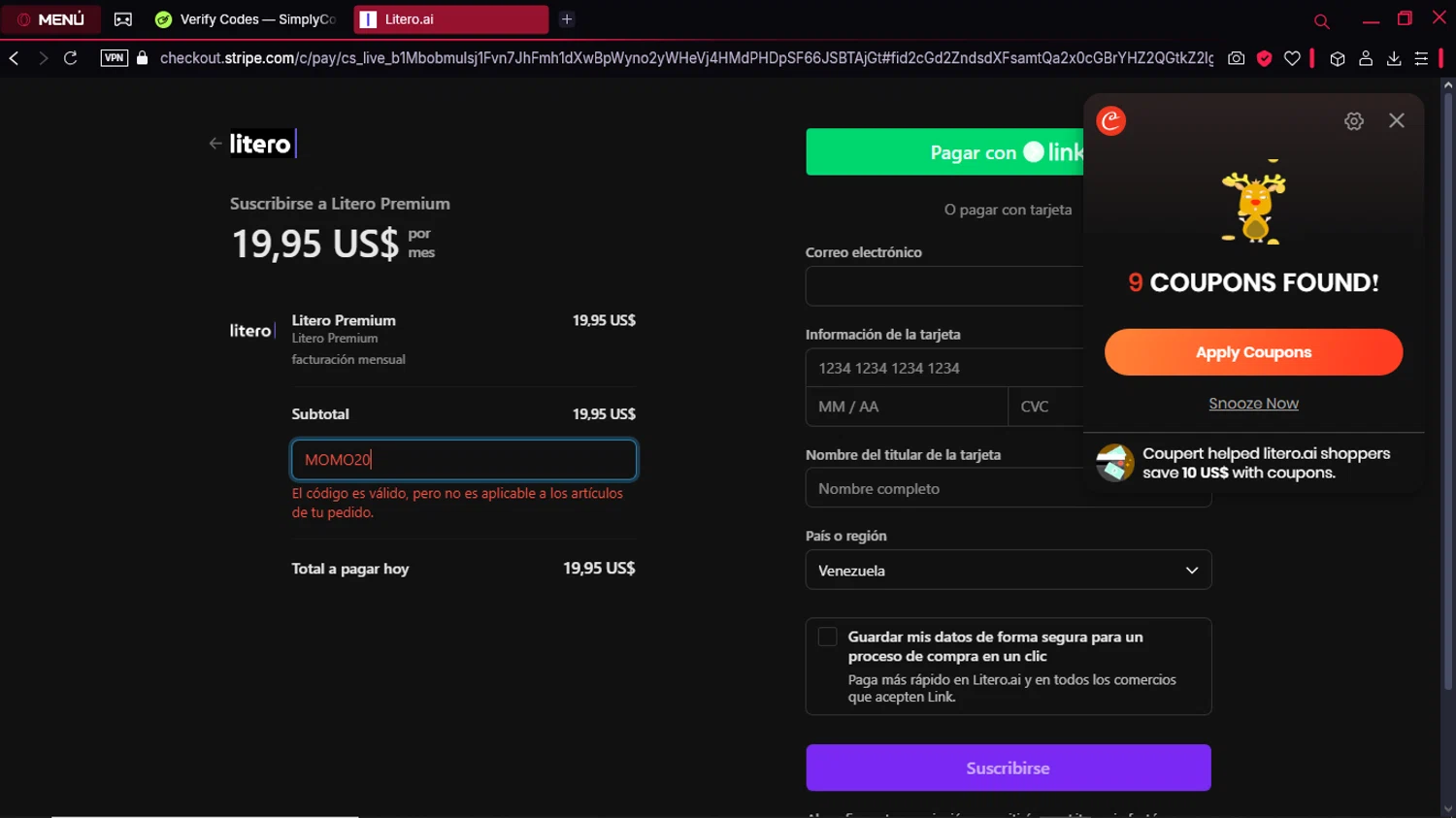This screenshot has width=1456, height=818.
Task: Open the extensions cube icon
Action: pos(1338,58)
